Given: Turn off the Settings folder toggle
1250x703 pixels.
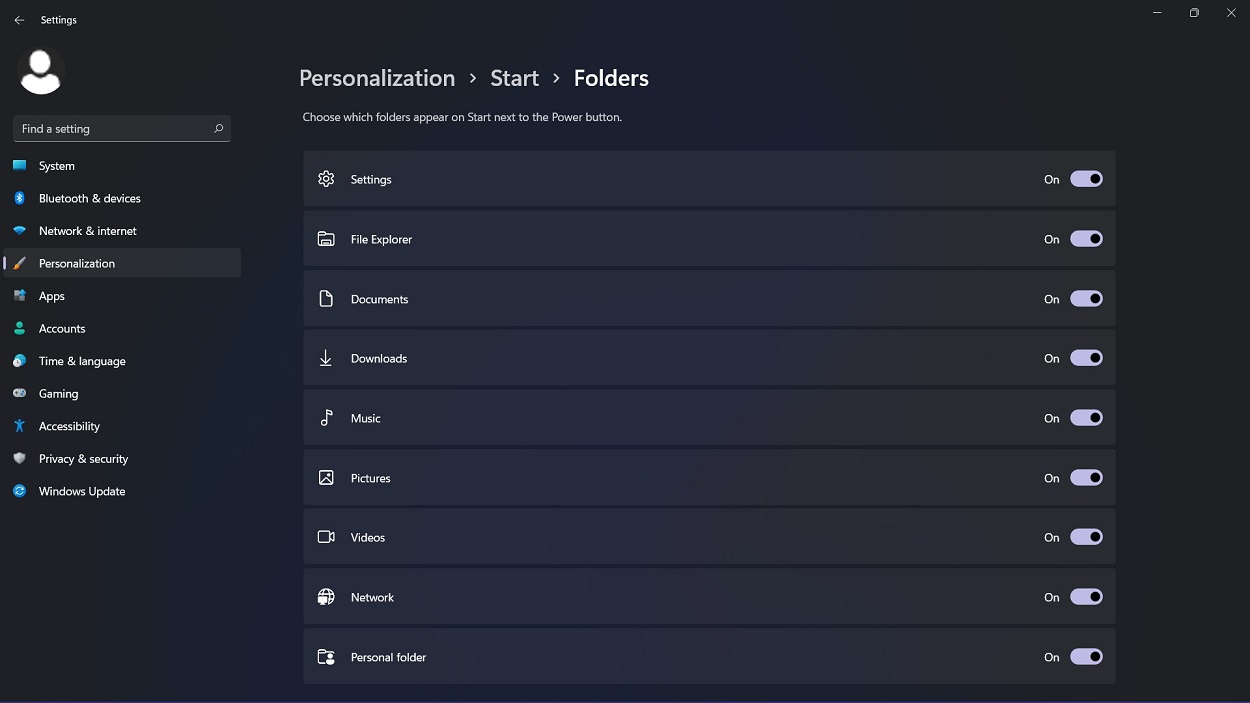Looking at the screenshot, I should pyautogui.click(x=1087, y=179).
